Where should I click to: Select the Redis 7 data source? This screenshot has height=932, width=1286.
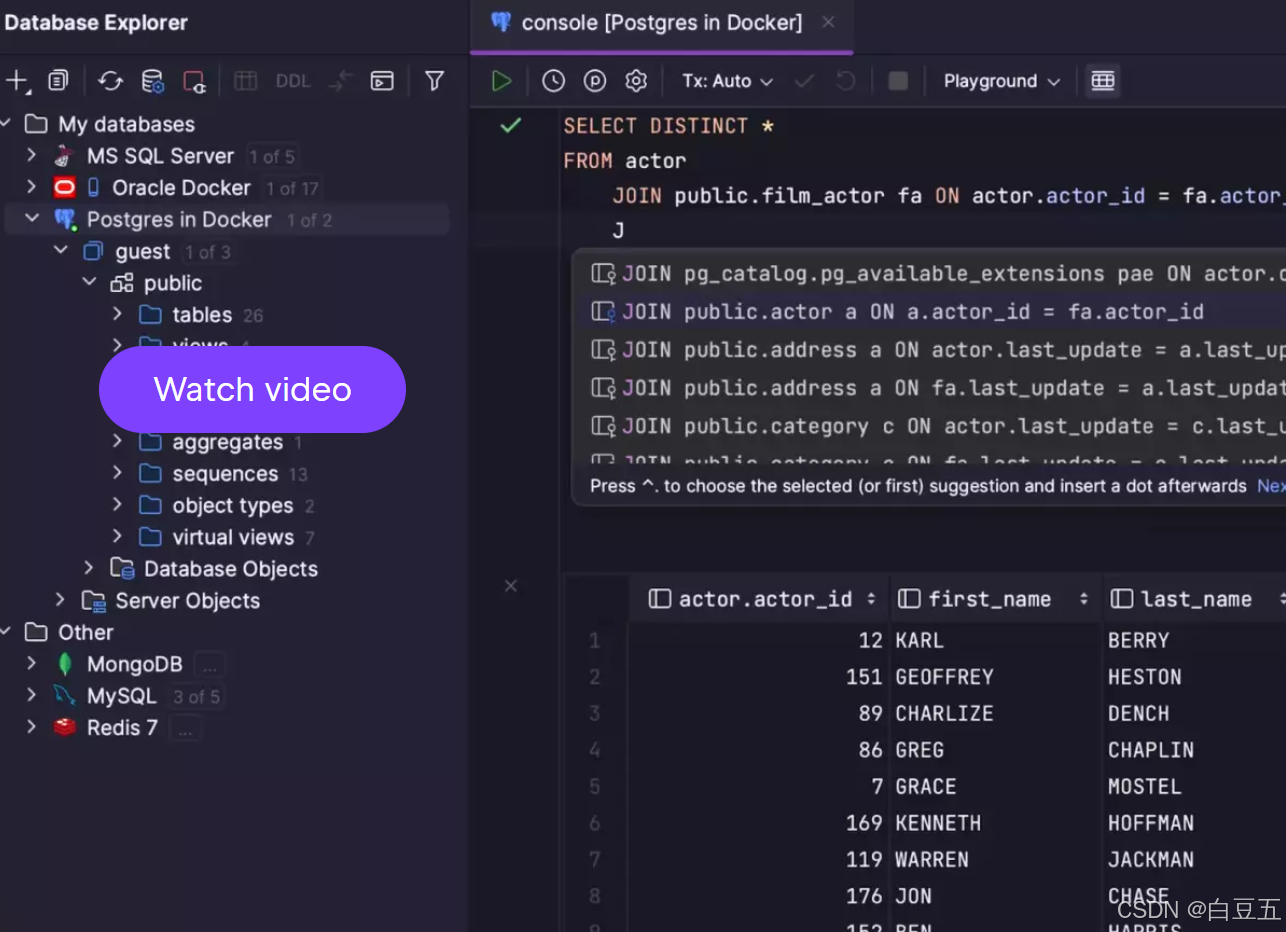click(122, 728)
